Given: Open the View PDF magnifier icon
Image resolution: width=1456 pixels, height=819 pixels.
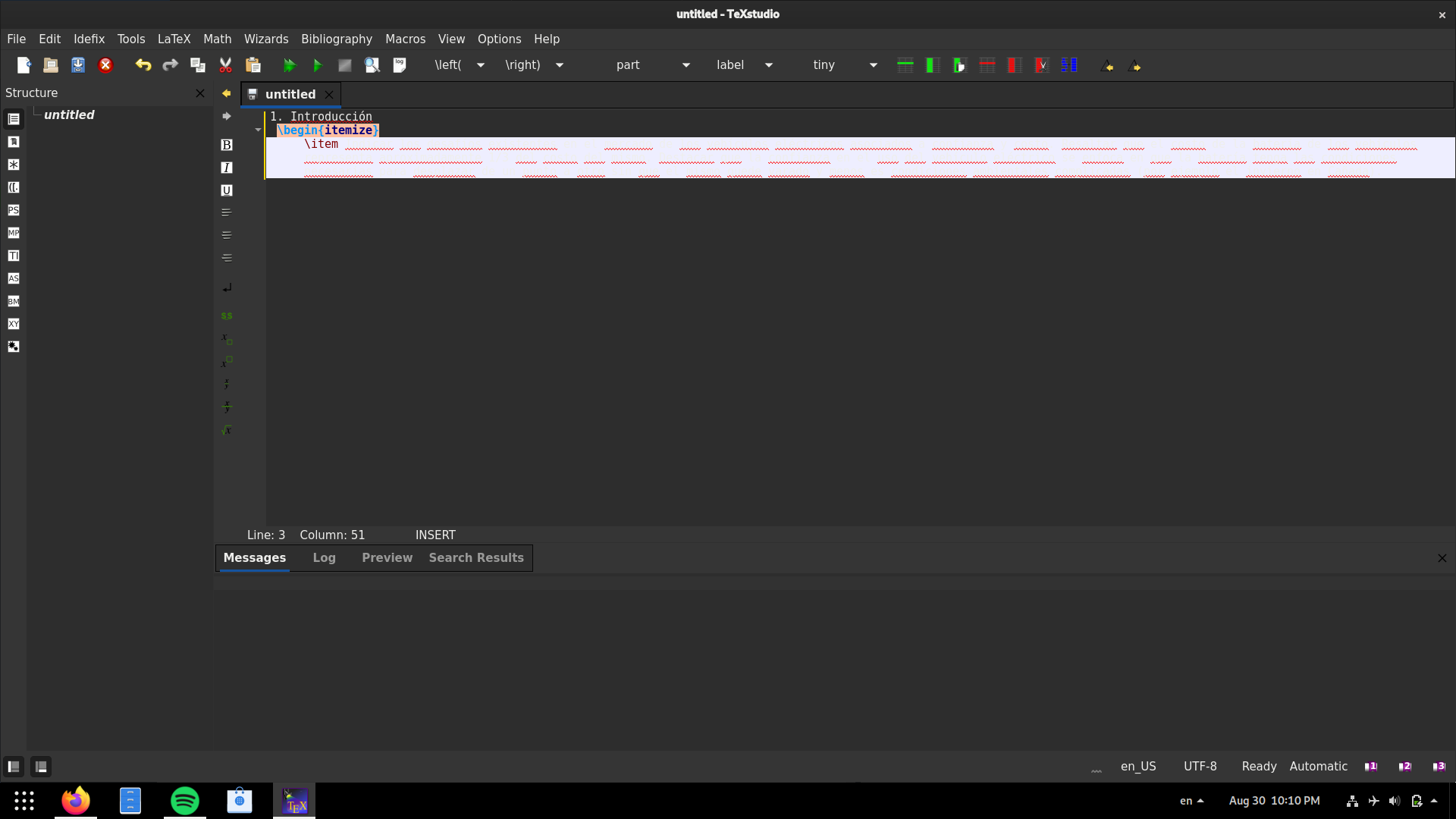Looking at the screenshot, I should (372, 65).
